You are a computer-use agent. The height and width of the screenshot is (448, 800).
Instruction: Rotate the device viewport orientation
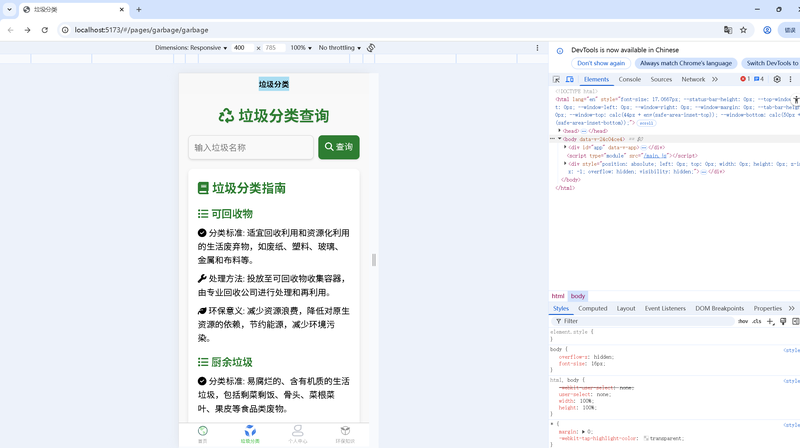(371, 47)
